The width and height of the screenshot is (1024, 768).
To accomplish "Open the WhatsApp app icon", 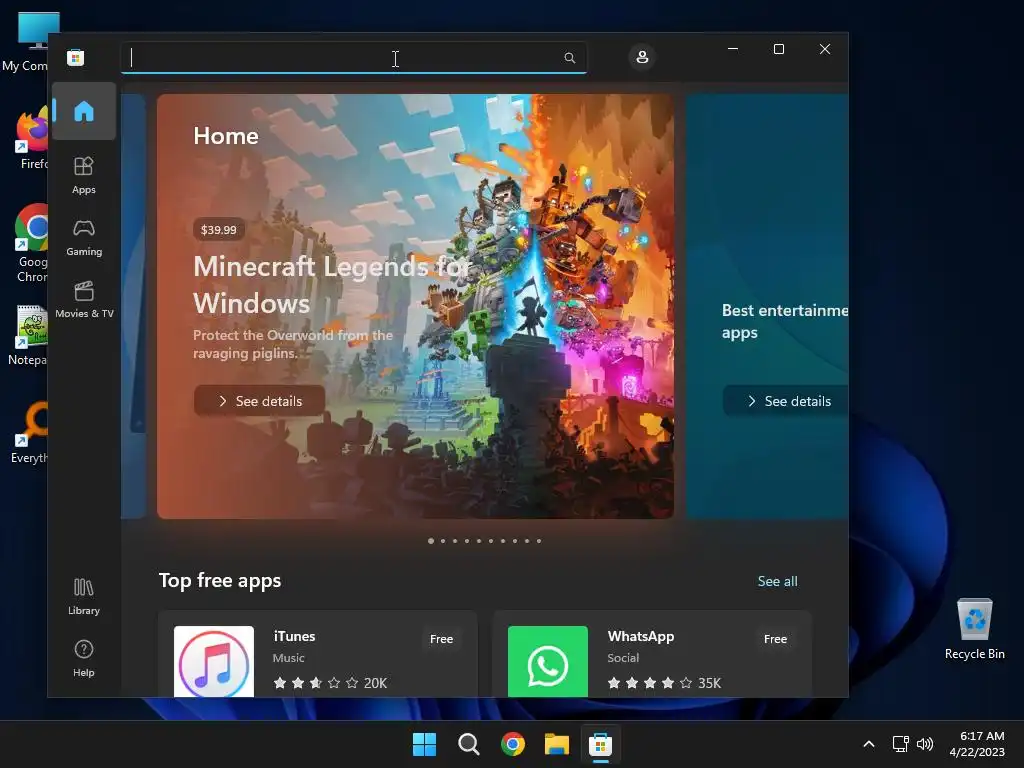I will [547, 662].
